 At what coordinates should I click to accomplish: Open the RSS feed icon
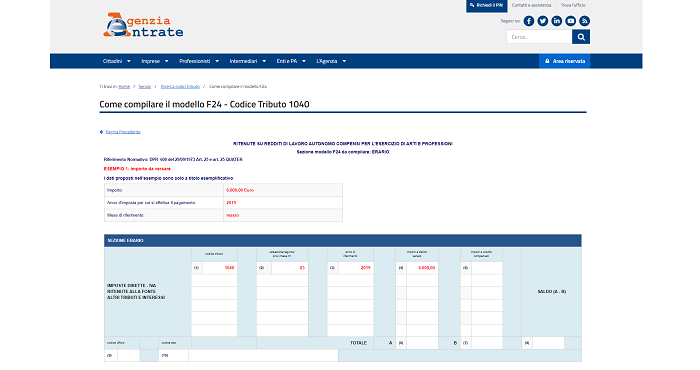click(x=584, y=21)
